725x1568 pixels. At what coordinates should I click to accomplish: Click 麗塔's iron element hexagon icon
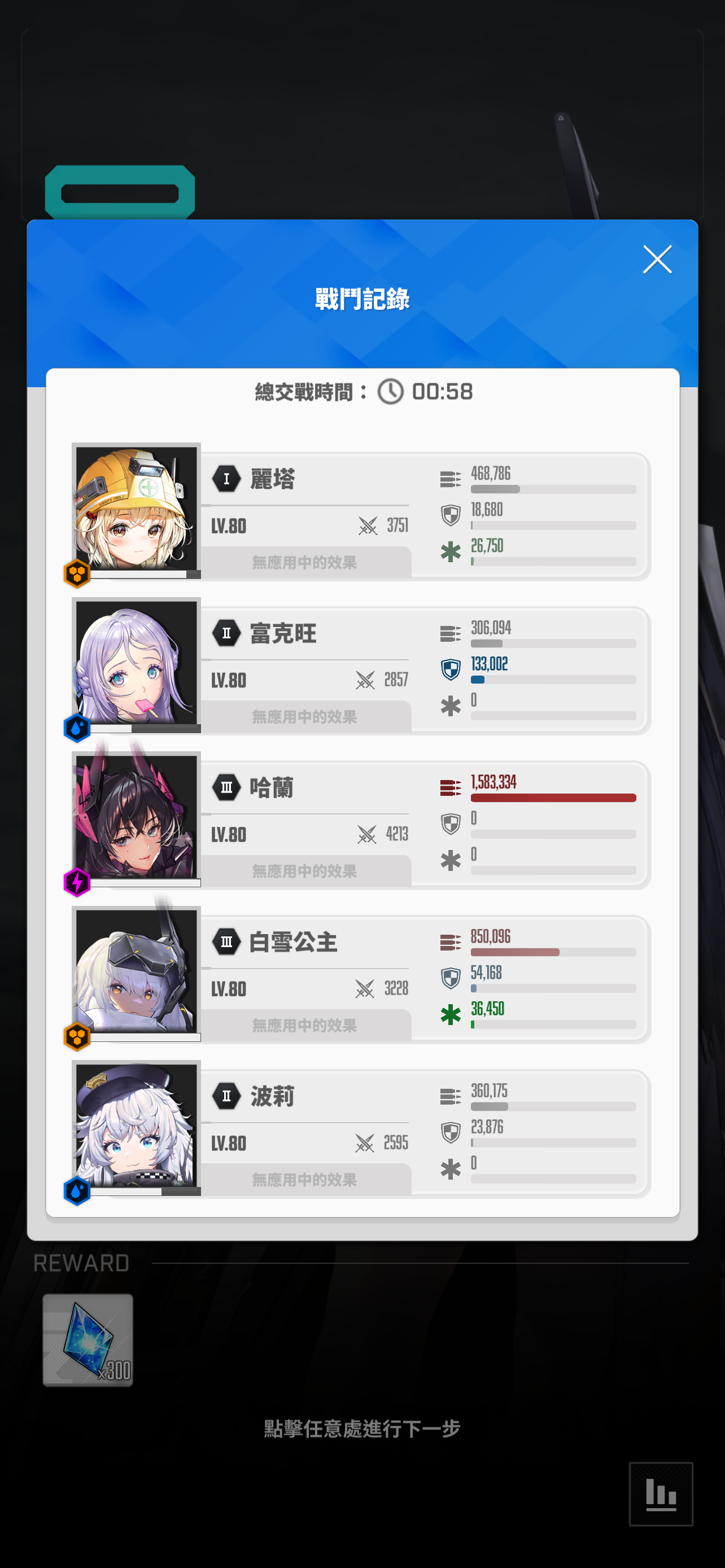click(77, 573)
